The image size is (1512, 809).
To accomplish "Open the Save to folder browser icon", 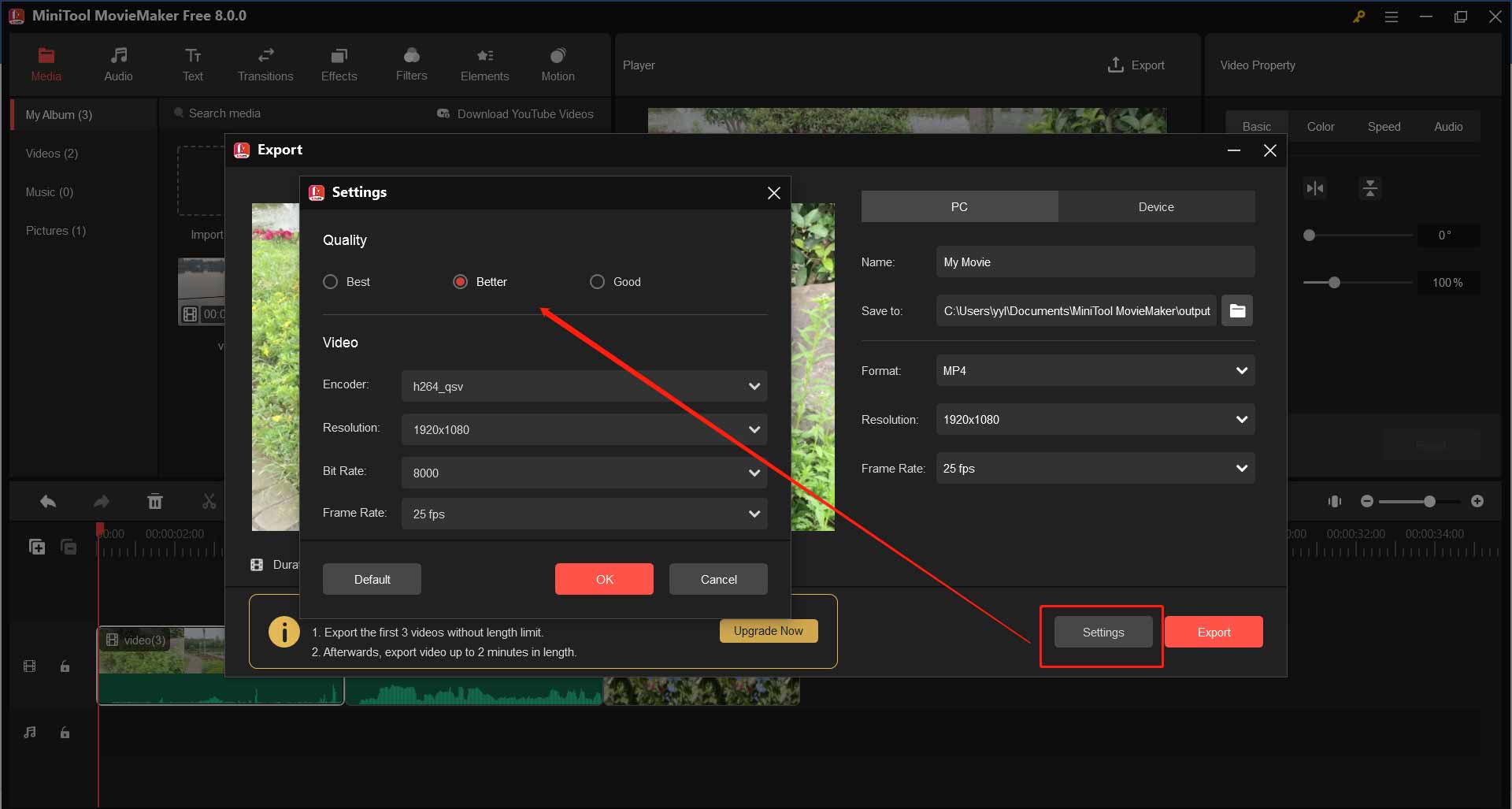I will coord(1236,310).
